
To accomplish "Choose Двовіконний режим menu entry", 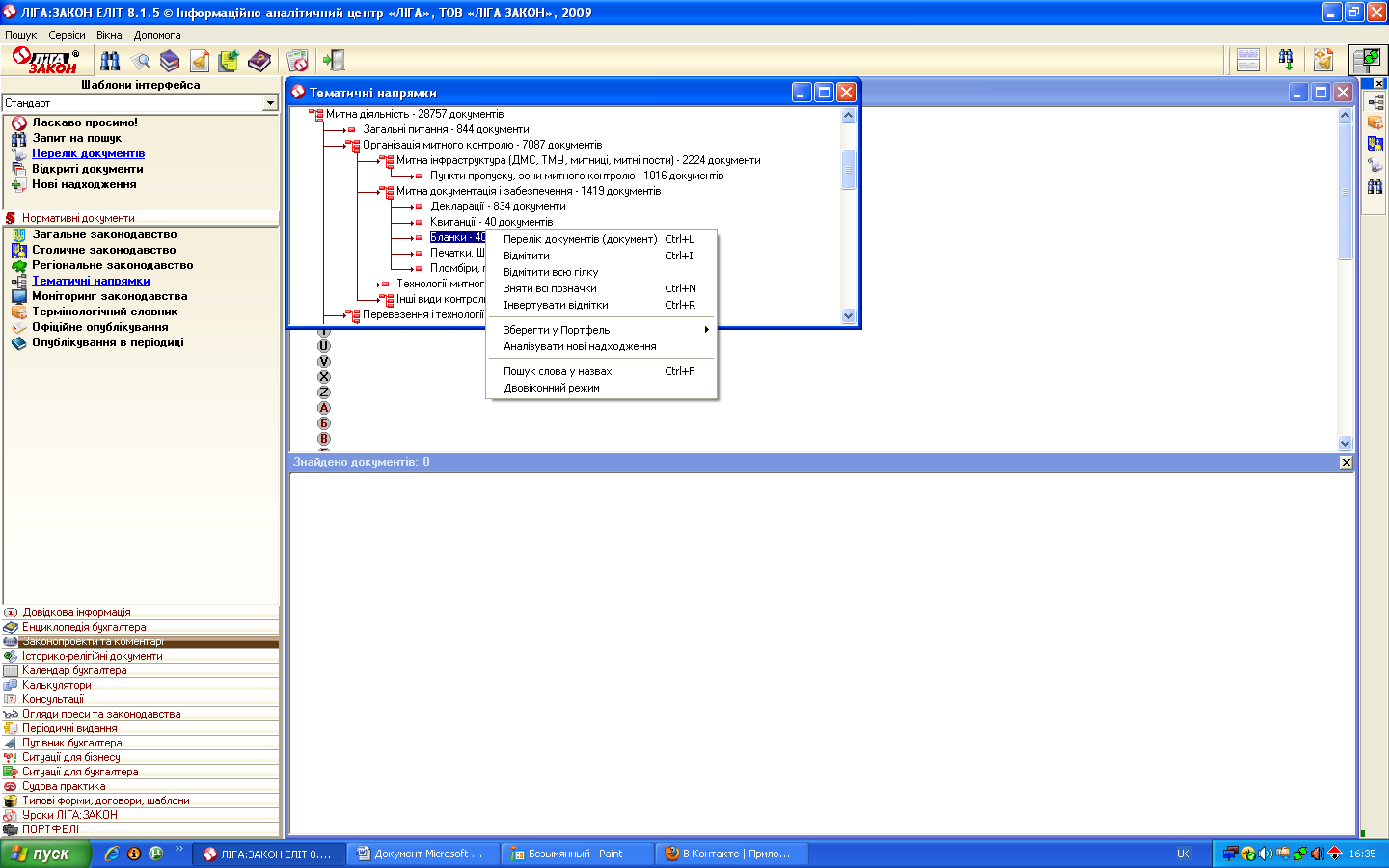I will tap(603, 388).
